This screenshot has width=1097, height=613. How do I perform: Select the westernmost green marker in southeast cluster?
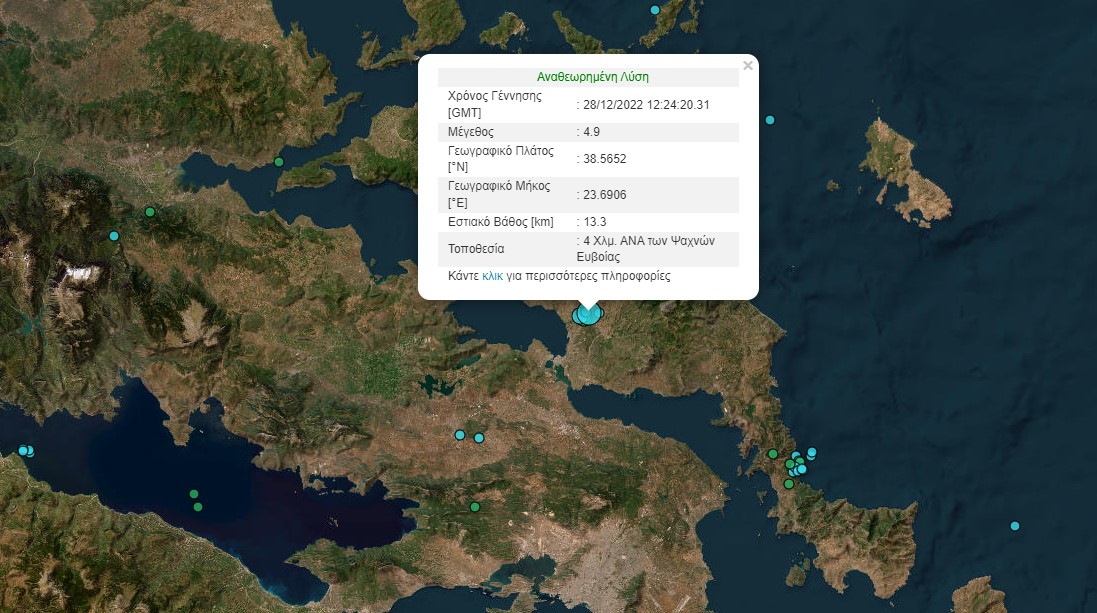(773, 454)
